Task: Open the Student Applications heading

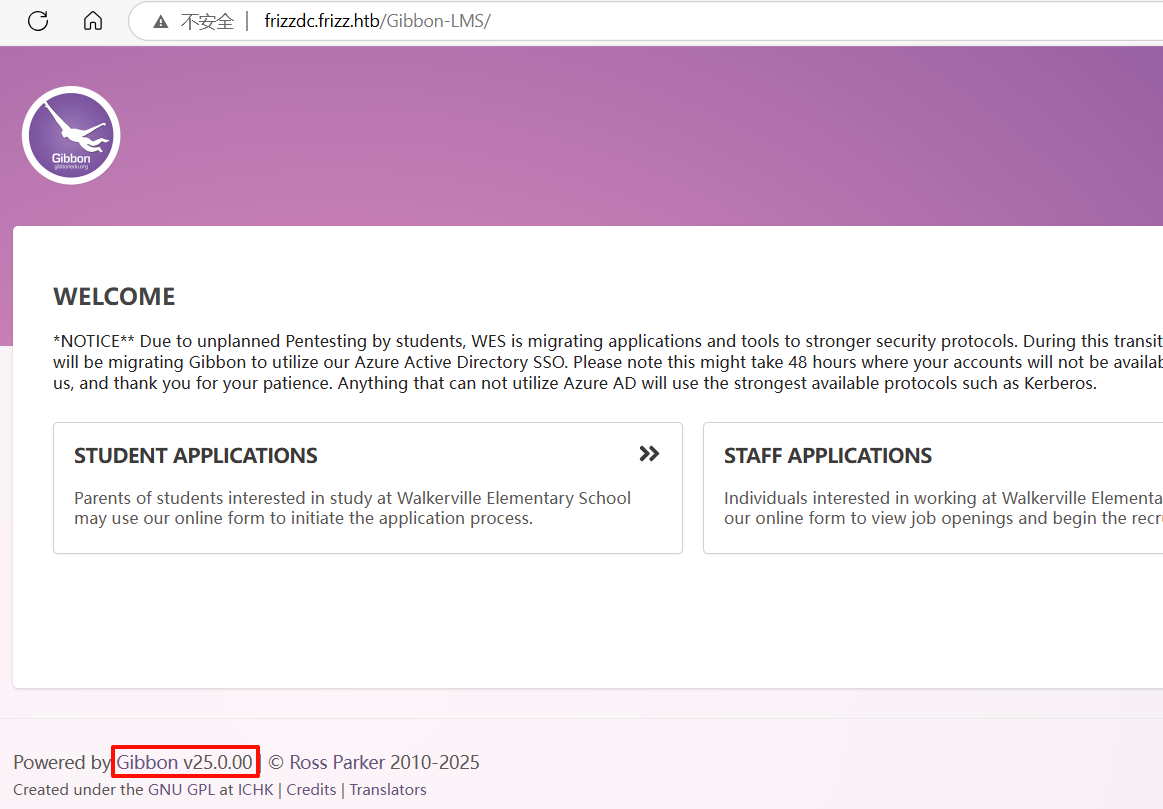Action: pyautogui.click(x=196, y=455)
